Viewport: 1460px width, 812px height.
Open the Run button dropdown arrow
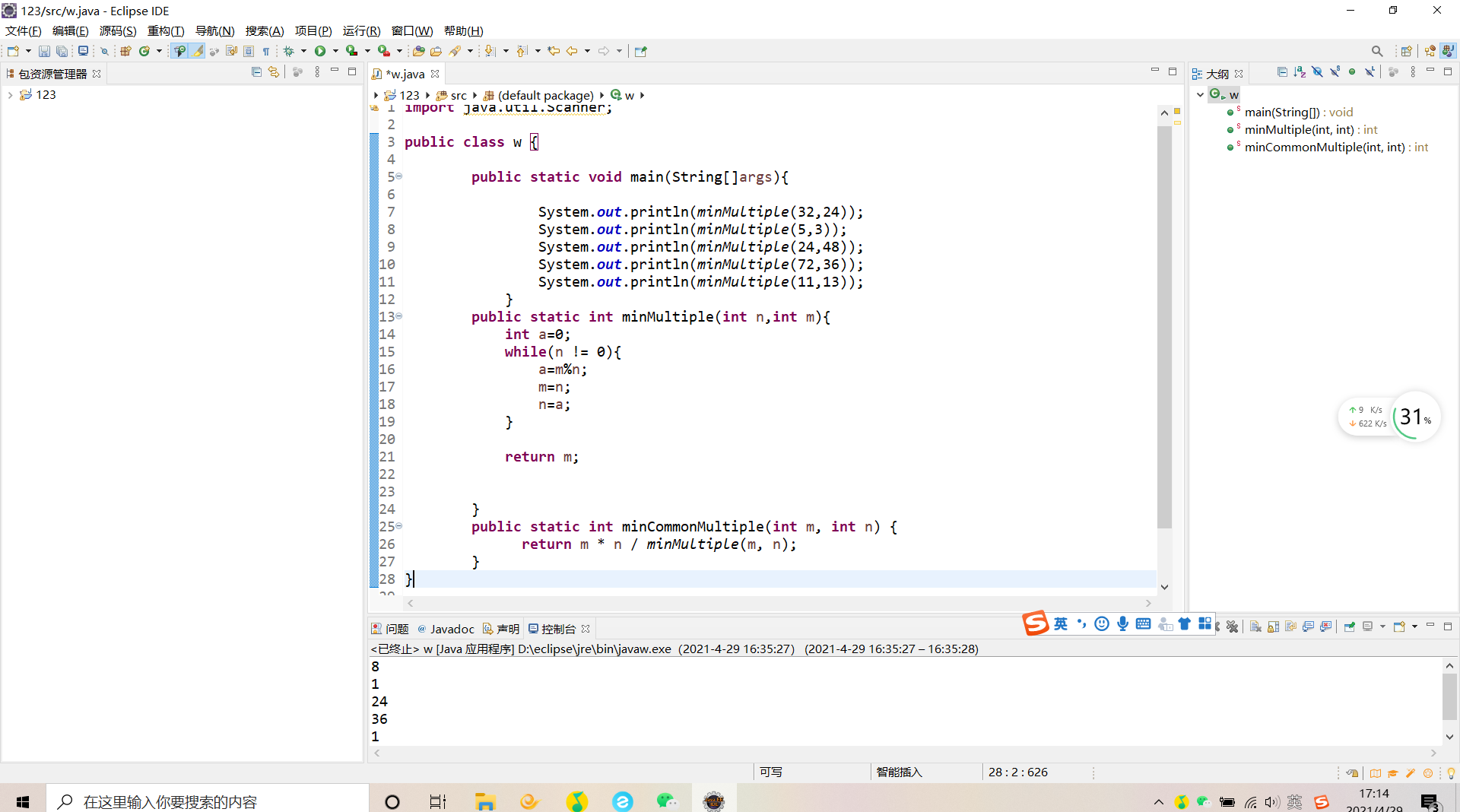coord(335,51)
